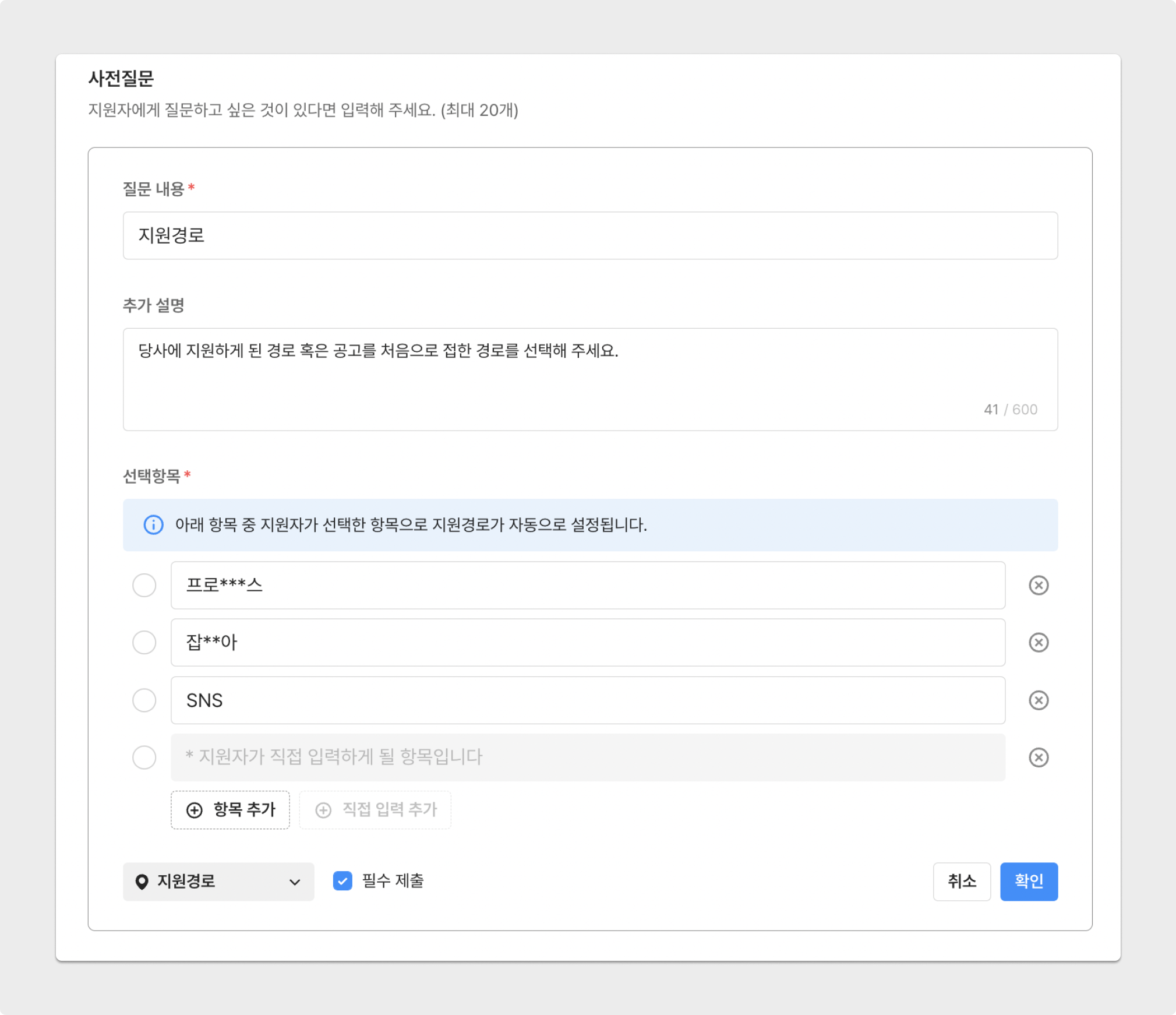Viewport: 1176px width, 1015px height.
Task: Select the direct-input option radio button
Action: click(x=144, y=757)
